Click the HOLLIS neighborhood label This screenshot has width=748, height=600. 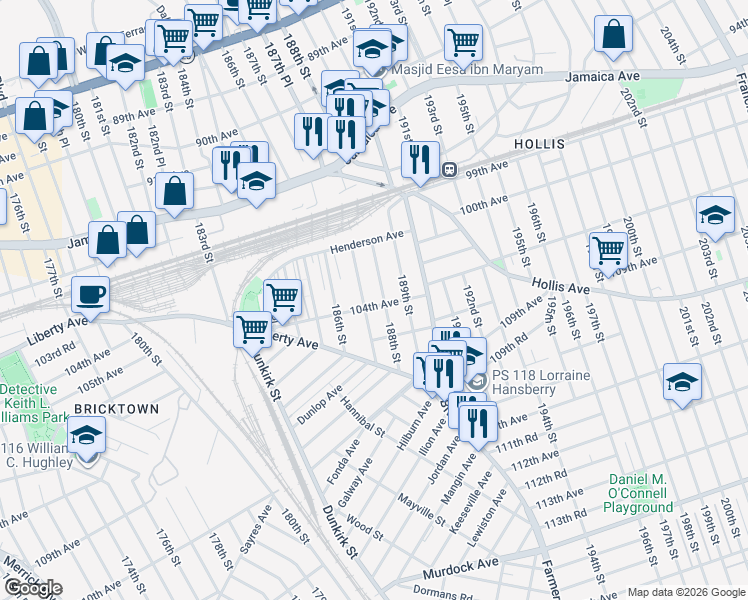coord(540,144)
